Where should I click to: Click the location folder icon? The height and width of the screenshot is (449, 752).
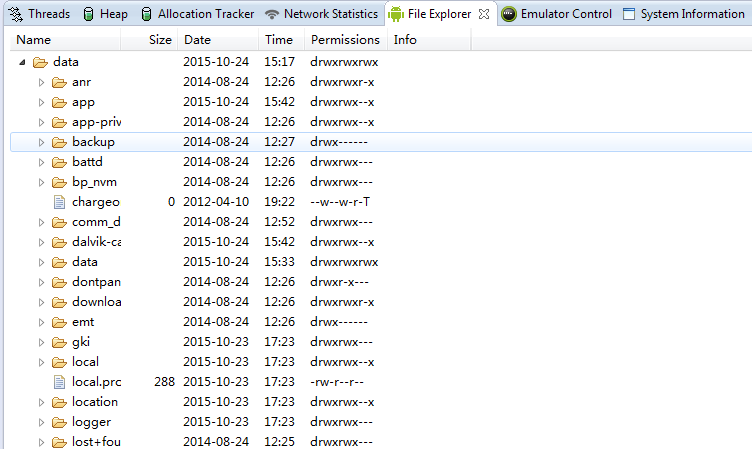tap(59, 402)
